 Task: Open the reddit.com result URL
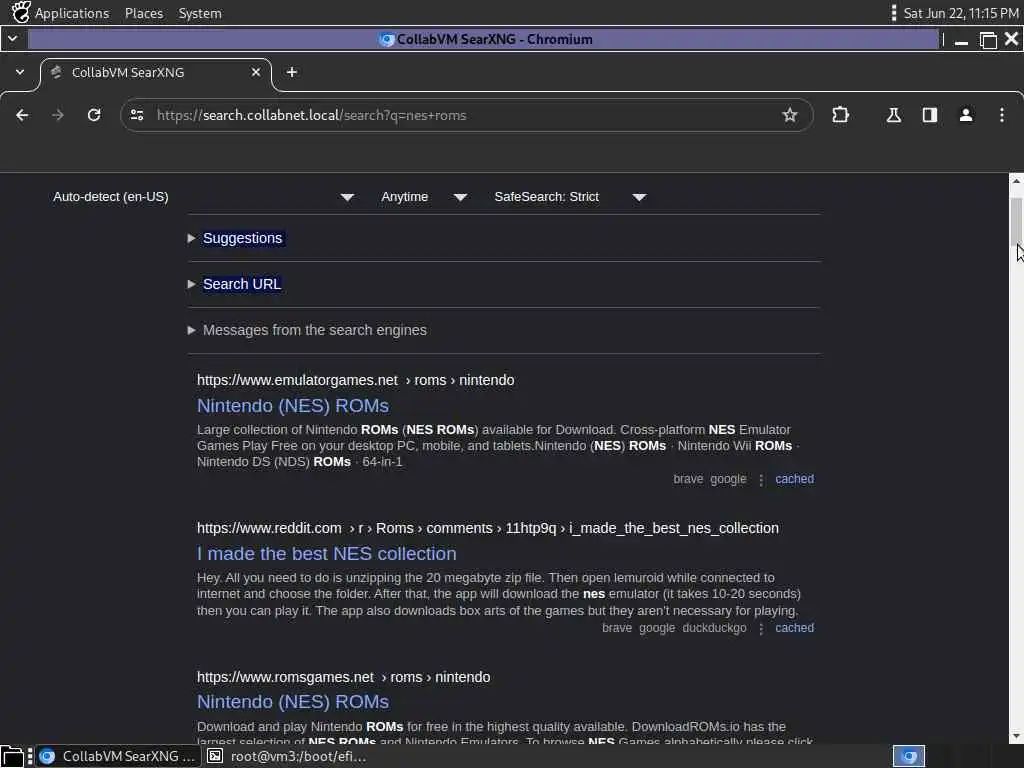488,528
